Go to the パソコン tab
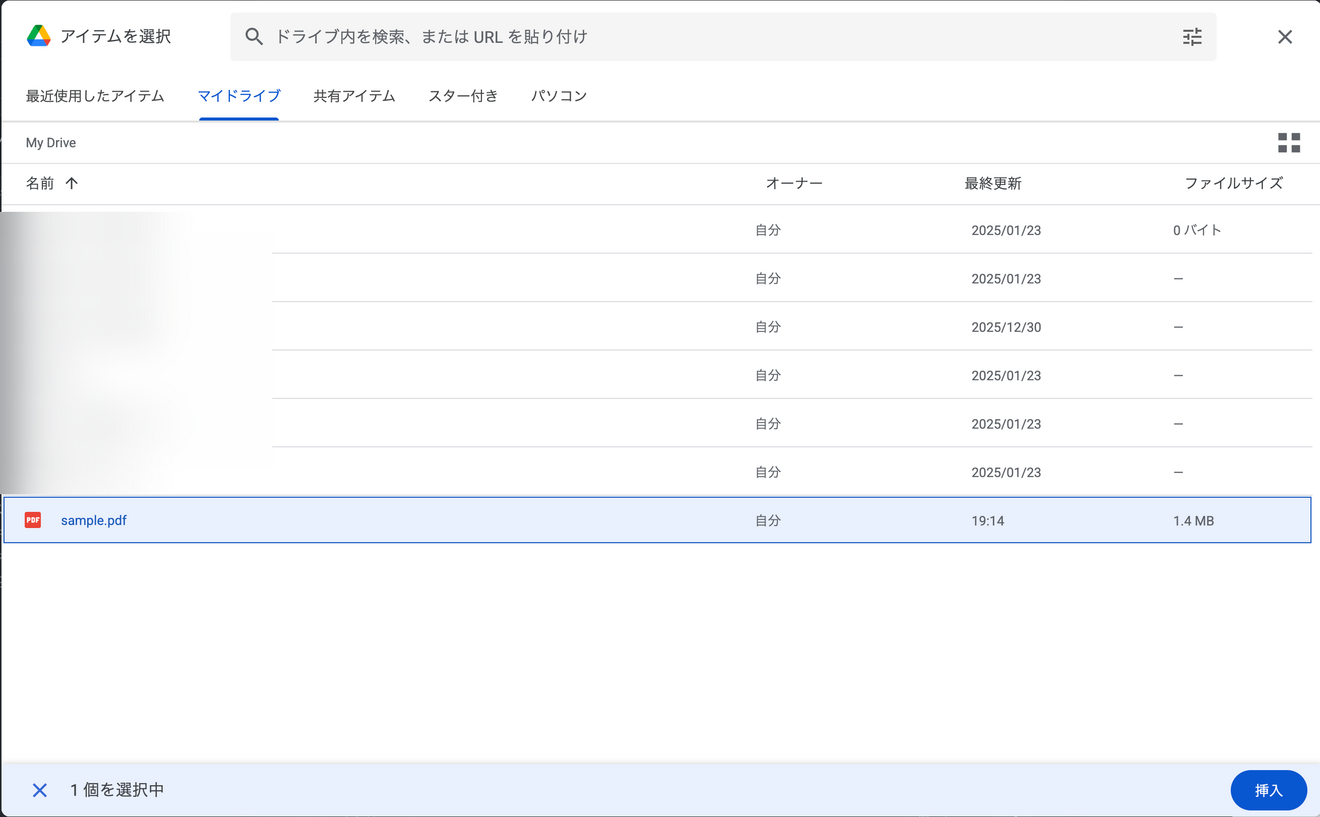 coord(559,96)
